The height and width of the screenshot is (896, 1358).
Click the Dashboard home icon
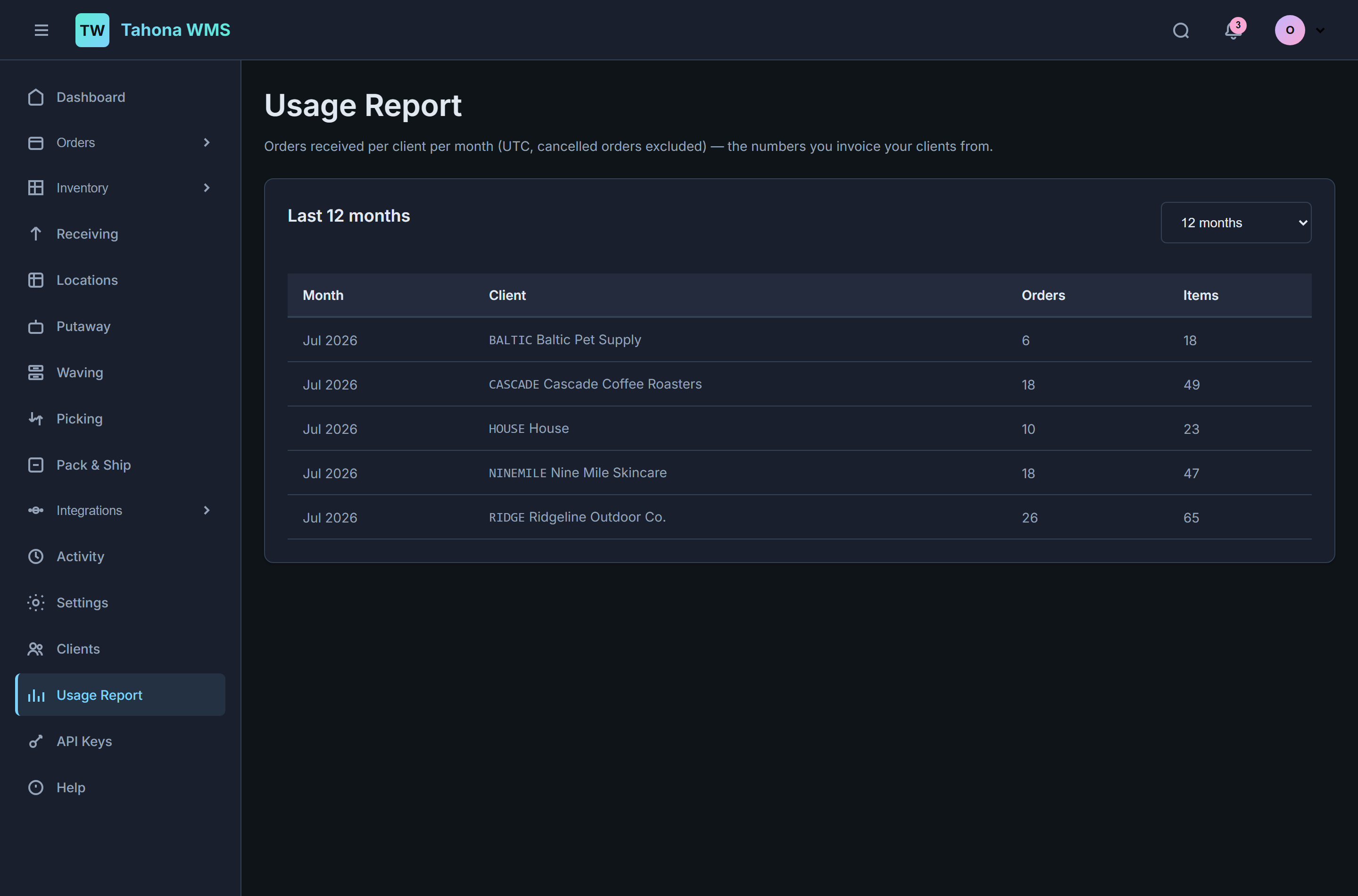click(x=36, y=97)
